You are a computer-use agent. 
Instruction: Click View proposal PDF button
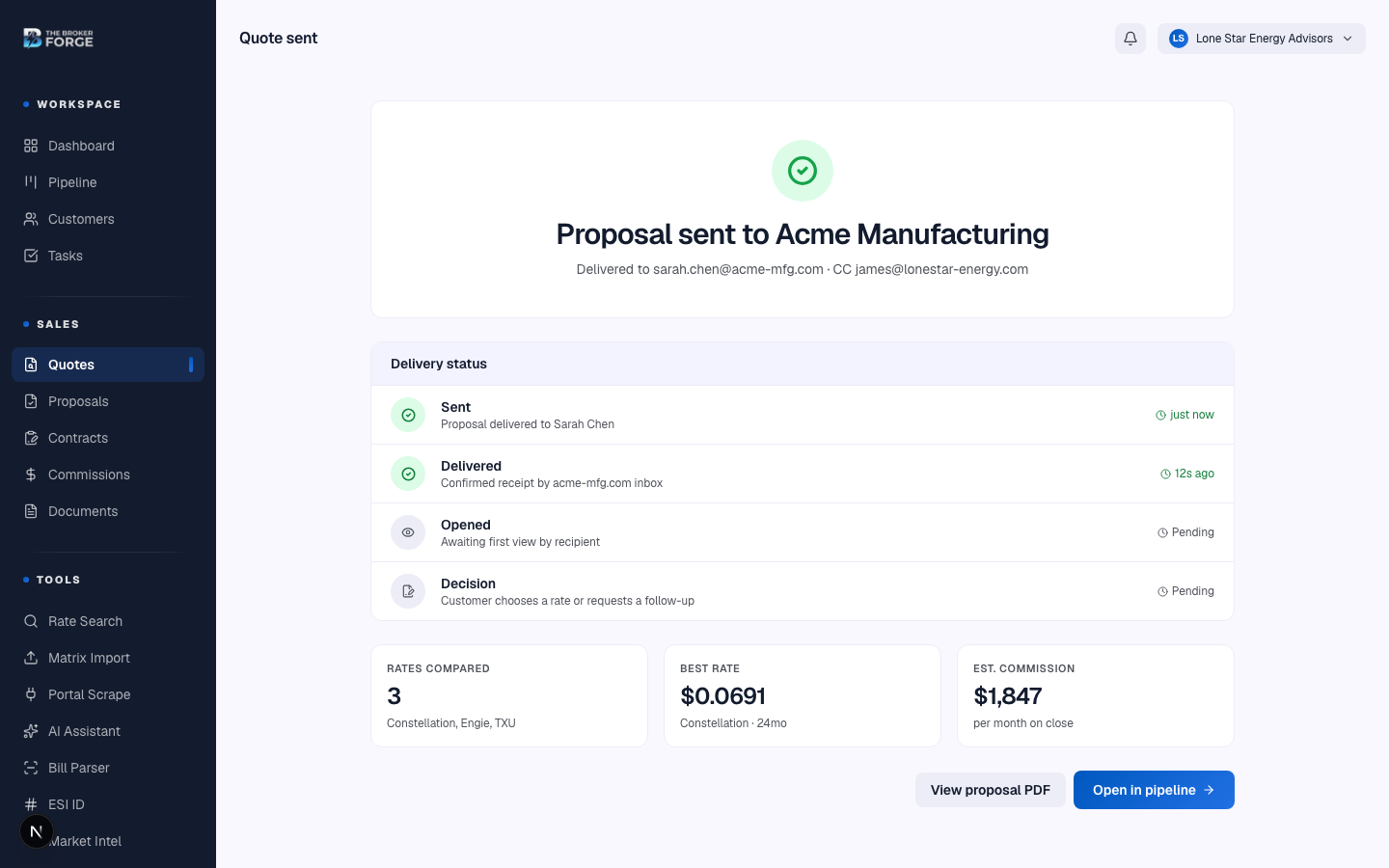tap(991, 790)
